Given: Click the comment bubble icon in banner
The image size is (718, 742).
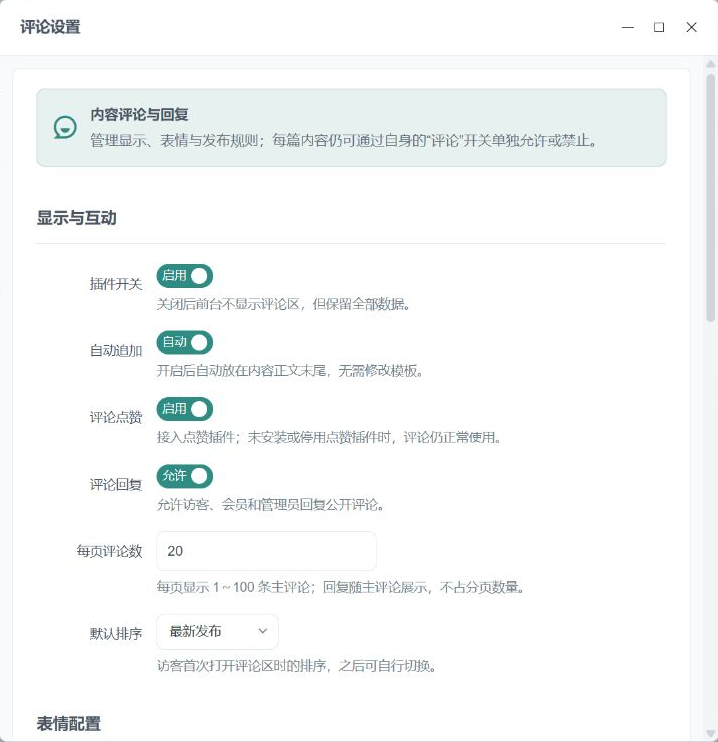Looking at the screenshot, I should click(65, 127).
